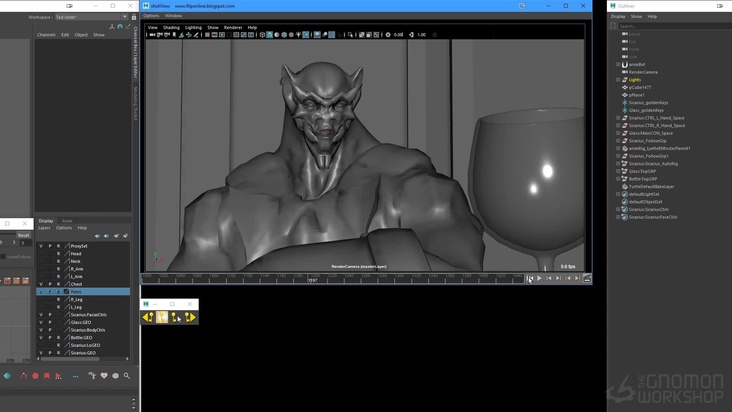The width and height of the screenshot is (732, 412).
Task: Toggle P for Sicarius:BodyCtrls layer
Action: (50, 330)
